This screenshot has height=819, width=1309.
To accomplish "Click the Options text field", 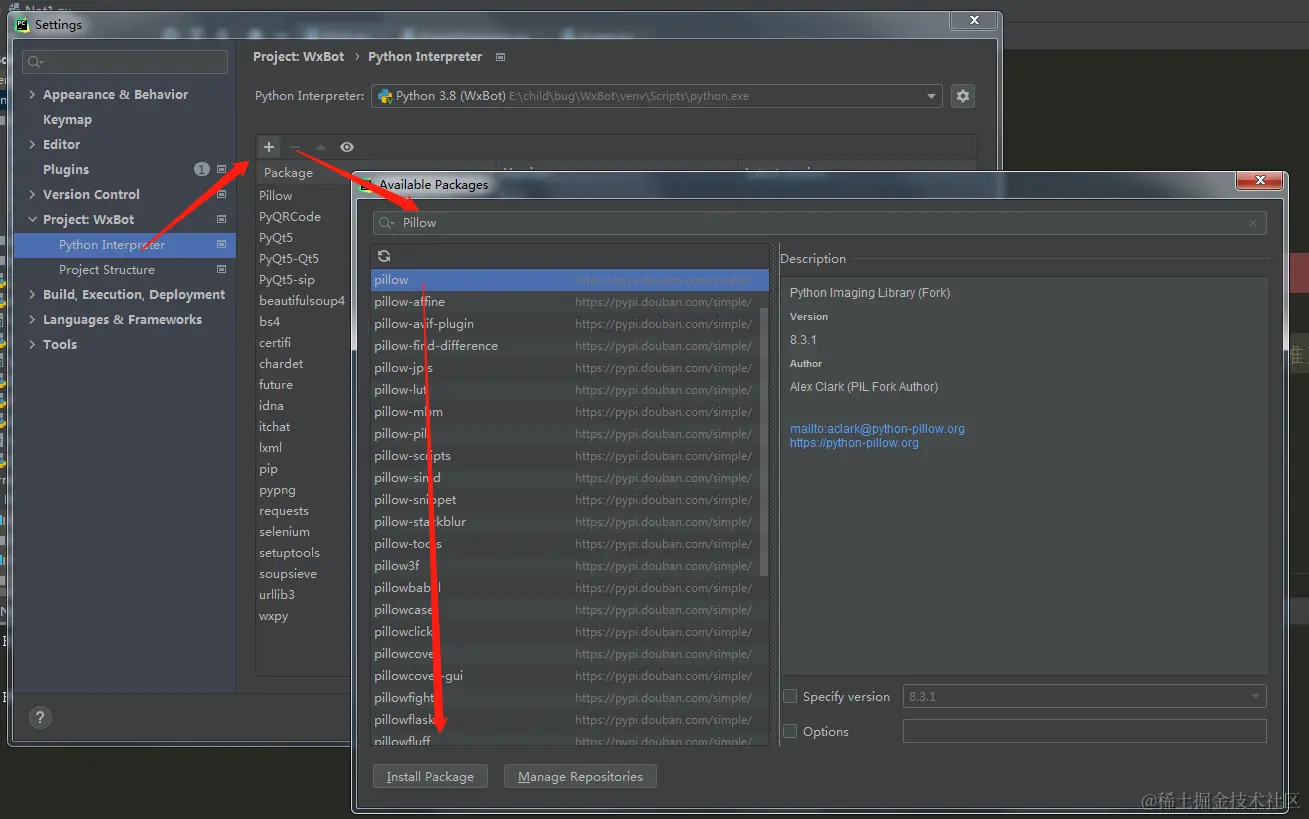I will [x=1085, y=731].
